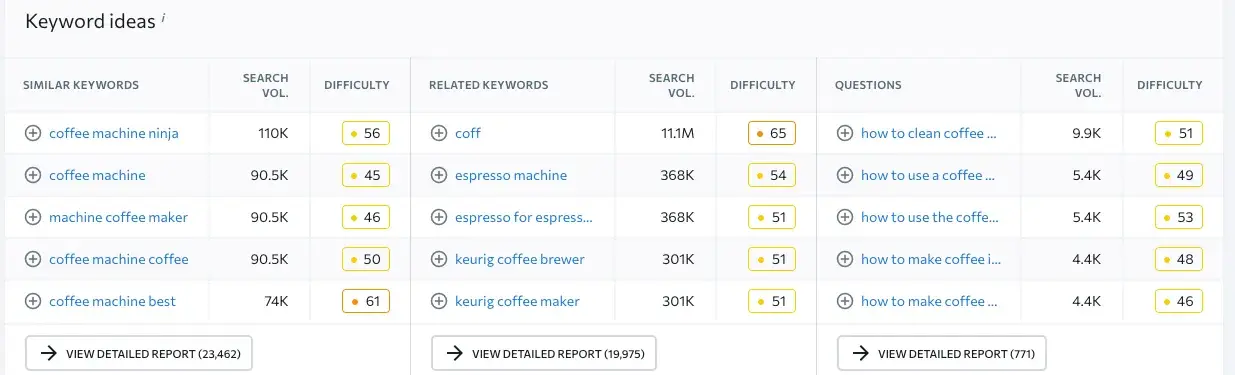
Task: Open the 'coffee machine' keyword with 45 difficulty
Action: point(97,175)
